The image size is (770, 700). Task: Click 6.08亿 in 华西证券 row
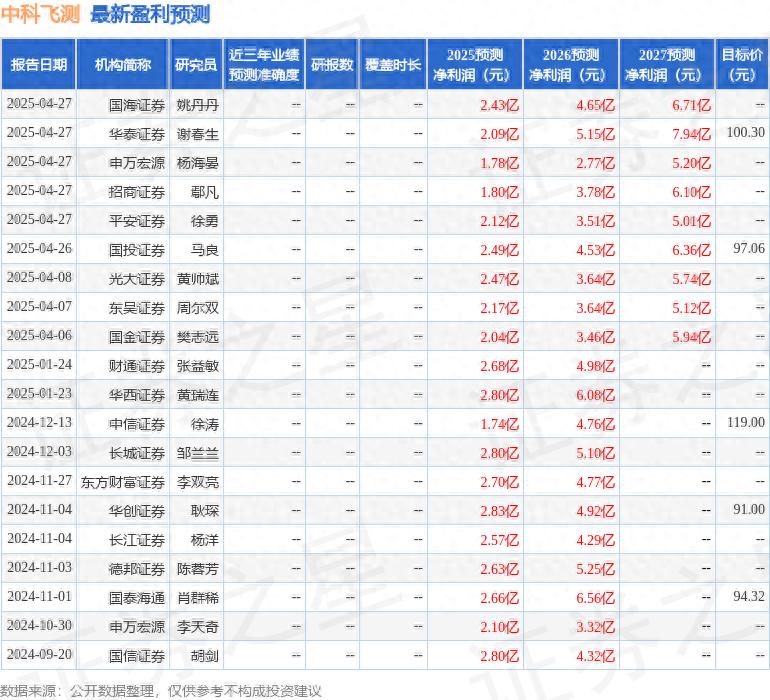pos(595,395)
